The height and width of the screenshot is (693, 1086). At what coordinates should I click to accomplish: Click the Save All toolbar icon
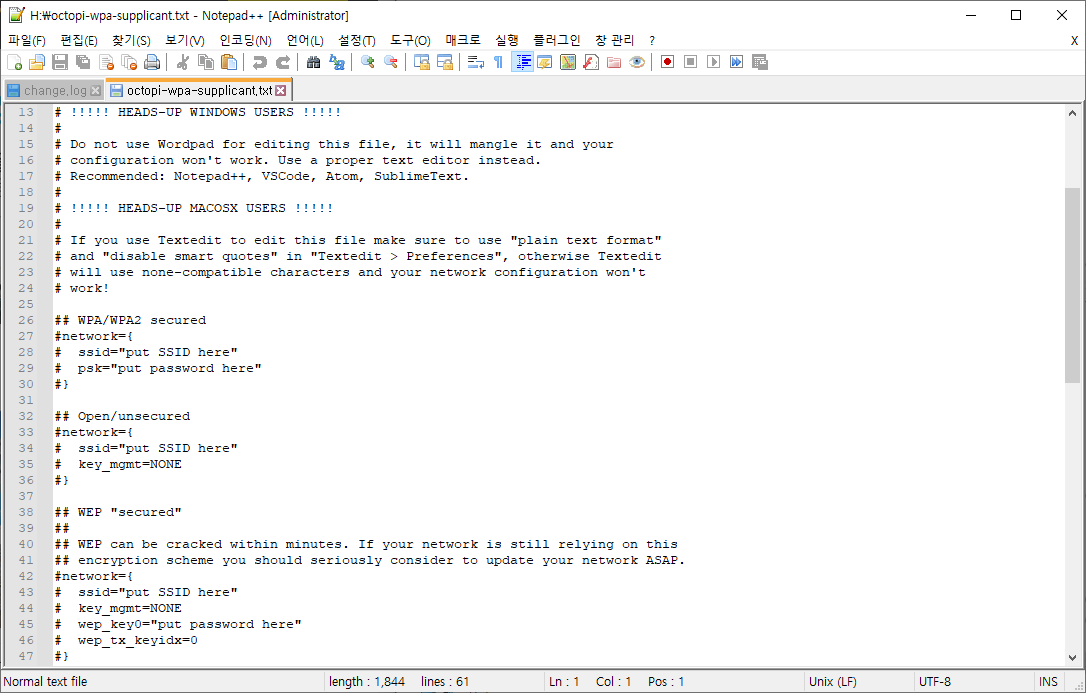click(x=83, y=62)
